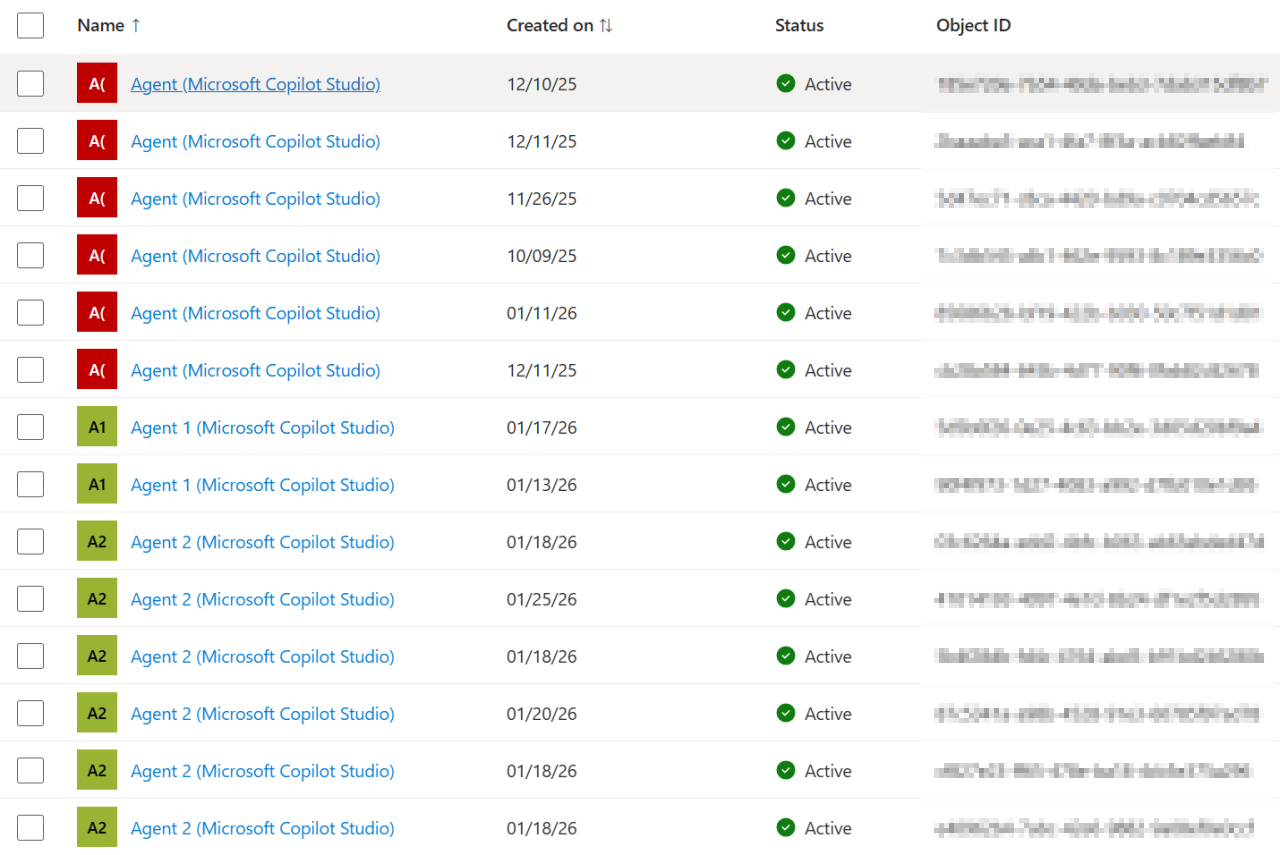Click Active status checkmark for agent created 01/11/26

(786, 313)
